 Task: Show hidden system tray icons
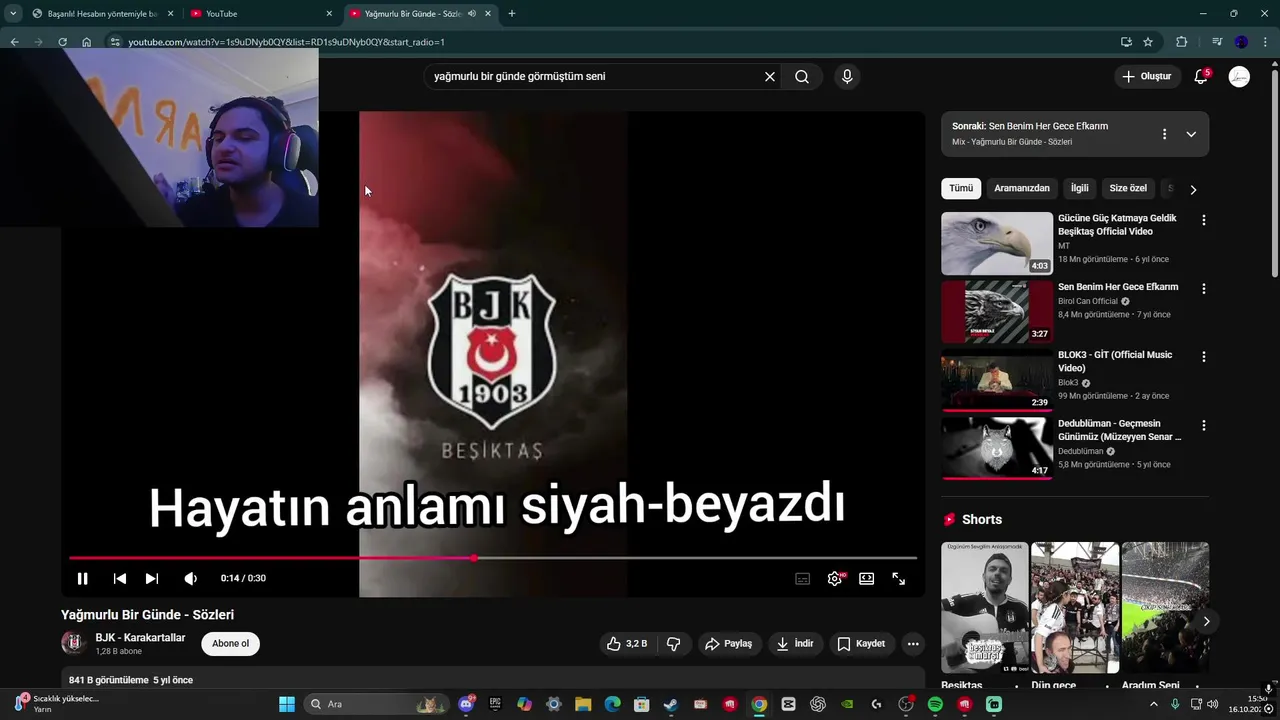point(1153,704)
